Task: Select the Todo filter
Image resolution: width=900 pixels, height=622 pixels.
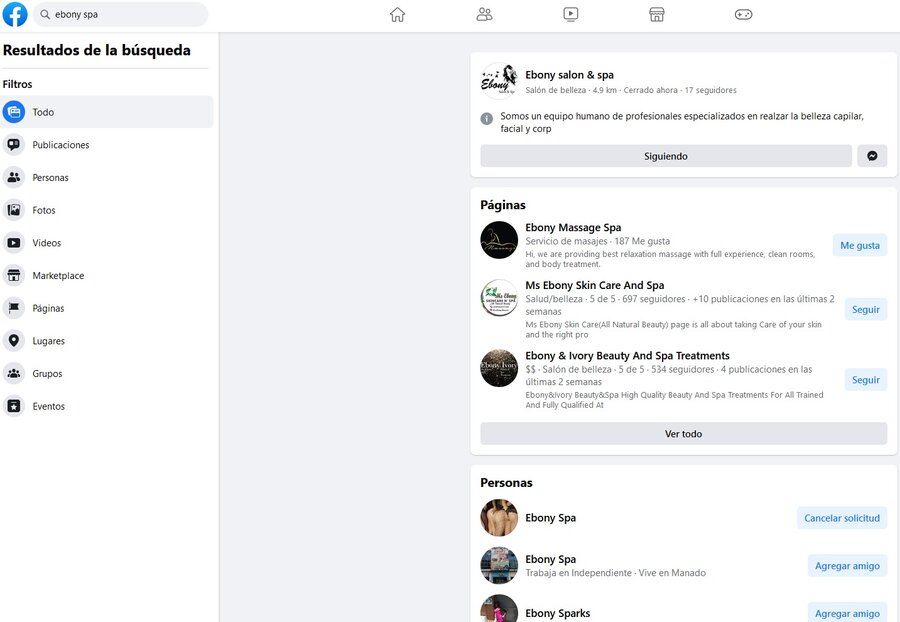Action: click(107, 112)
